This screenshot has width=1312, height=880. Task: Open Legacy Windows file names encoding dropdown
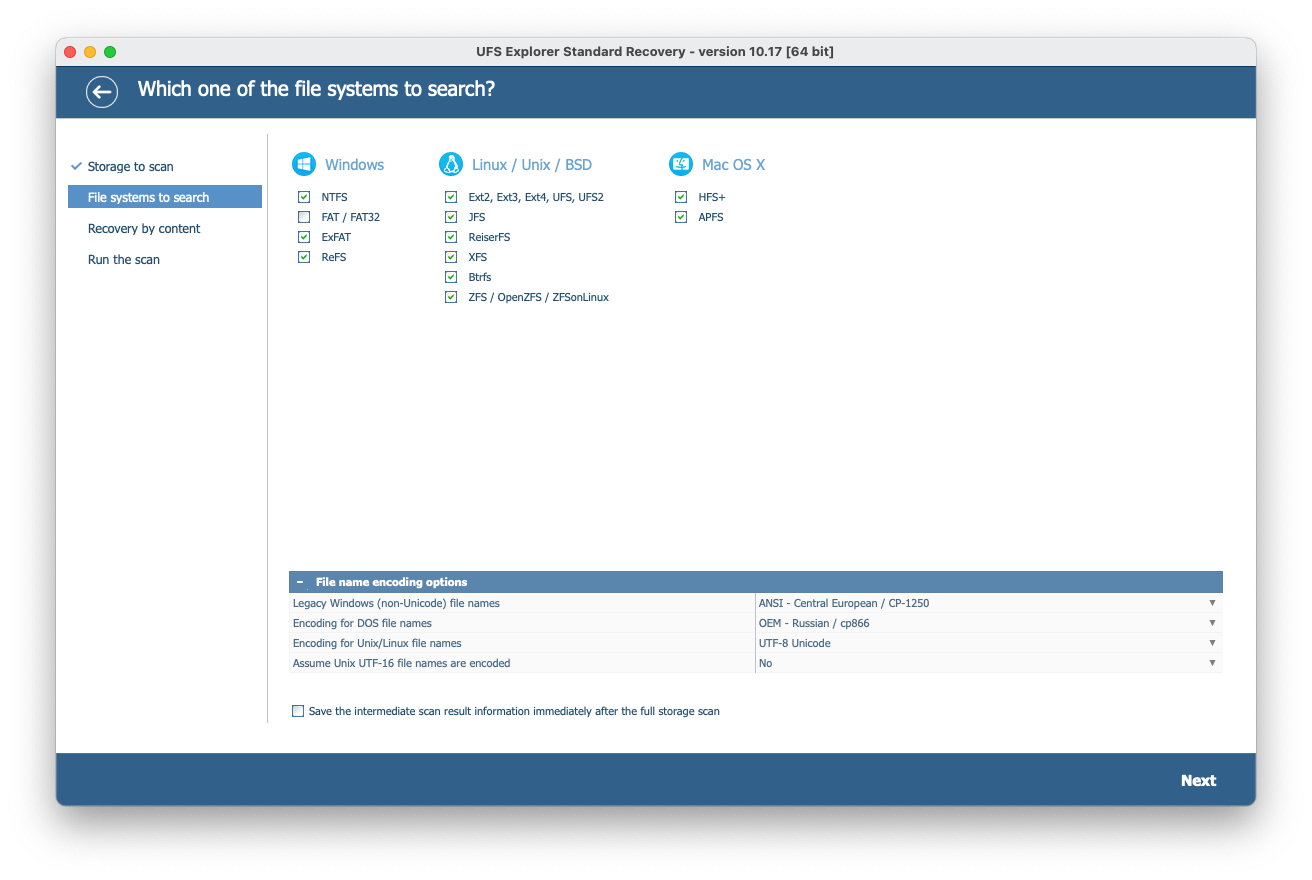pos(989,603)
